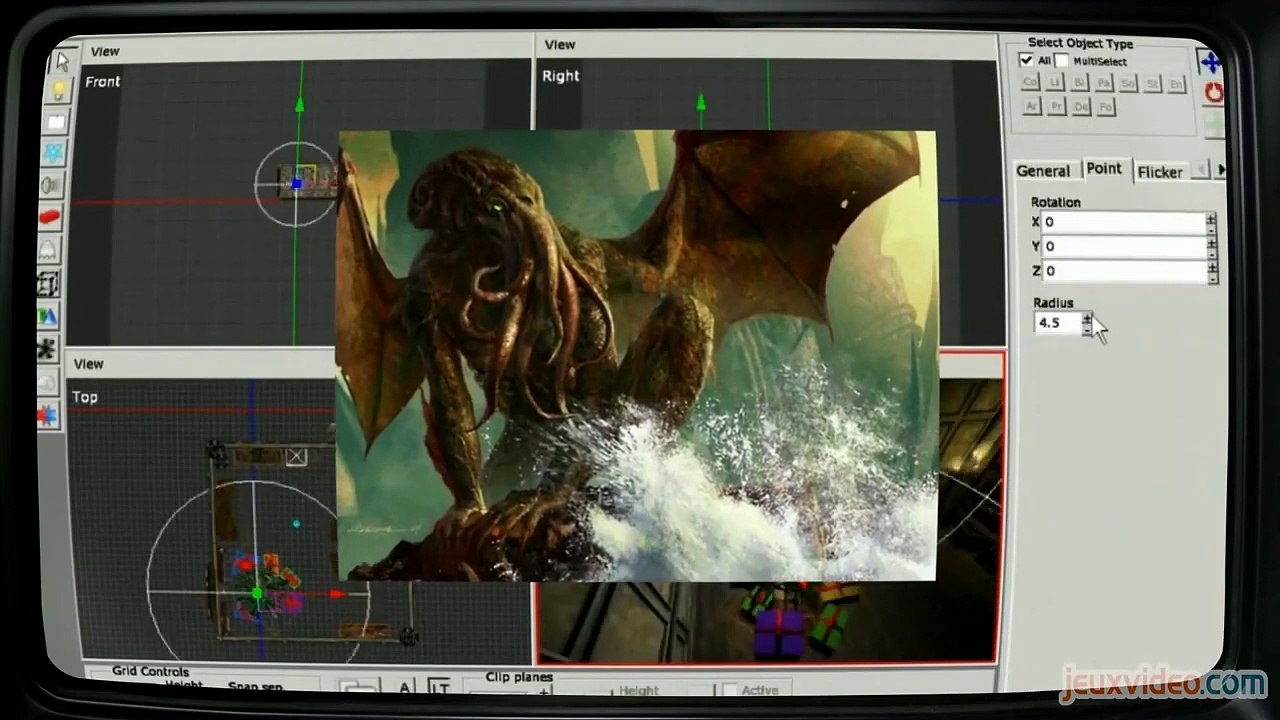The width and height of the screenshot is (1280, 720).
Task: Filter by the Li object type
Action: [1055, 83]
